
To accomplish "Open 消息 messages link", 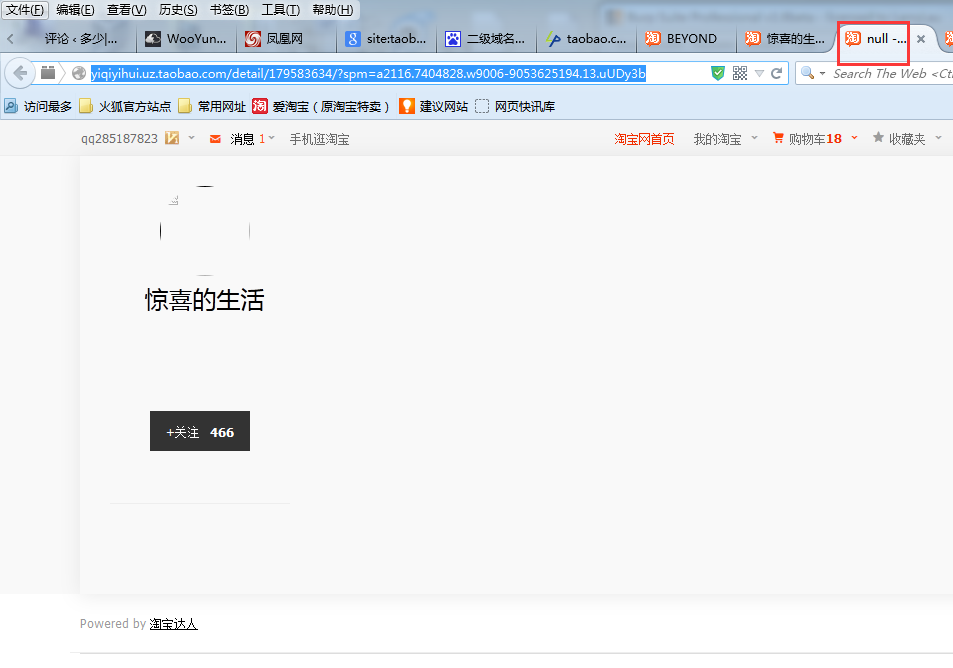I will point(242,139).
